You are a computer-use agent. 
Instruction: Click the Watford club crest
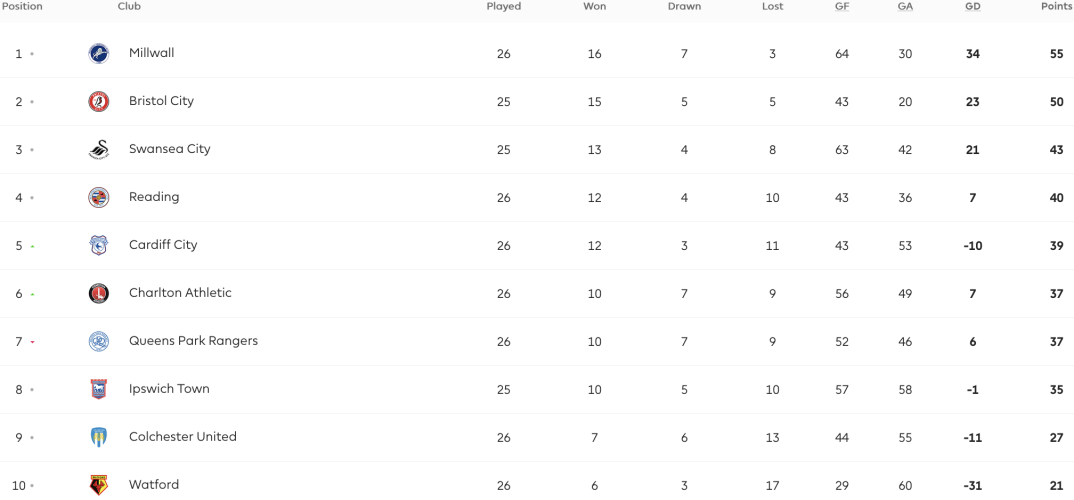coord(99,485)
